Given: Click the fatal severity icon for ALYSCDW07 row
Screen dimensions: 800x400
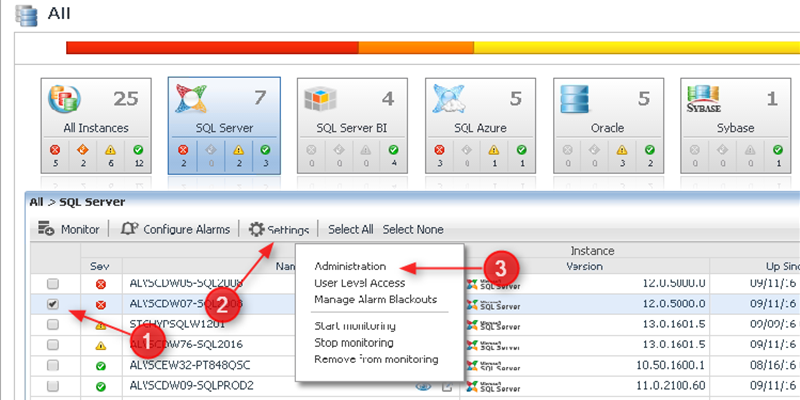Looking at the screenshot, I should pos(101,305).
